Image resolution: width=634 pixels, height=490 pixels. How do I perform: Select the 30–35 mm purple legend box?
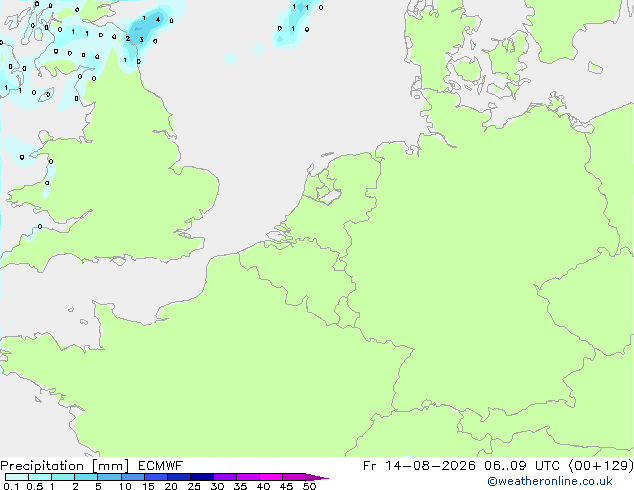pos(224,477)
